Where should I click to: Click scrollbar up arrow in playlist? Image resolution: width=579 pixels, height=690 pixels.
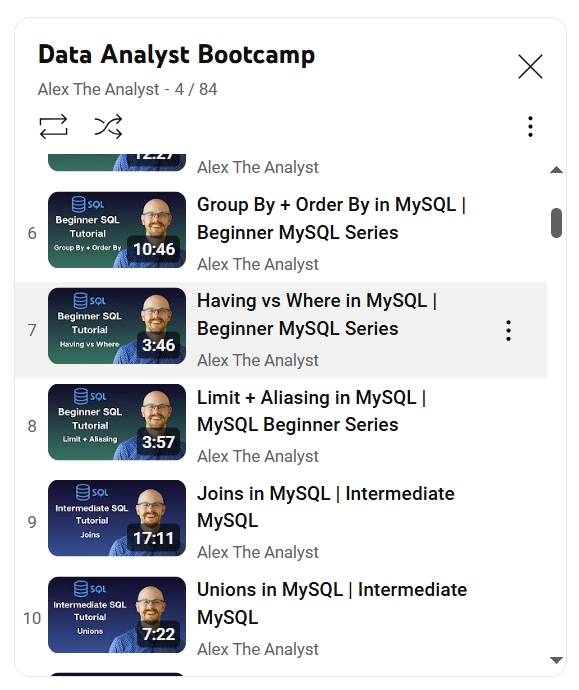click(x=556, y=170)
